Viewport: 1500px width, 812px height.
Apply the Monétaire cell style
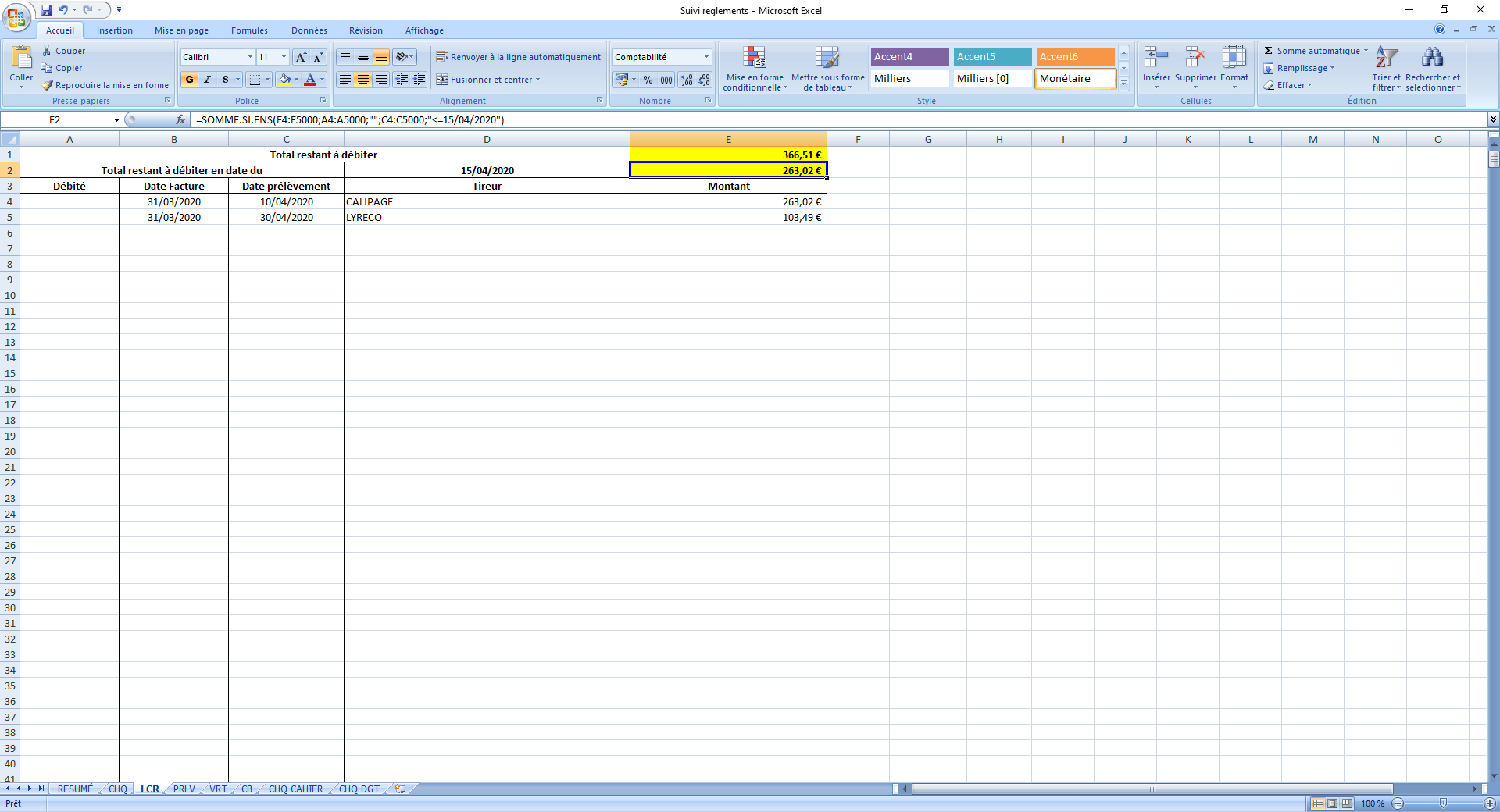pyautogui.click(x=1075, y=79)
